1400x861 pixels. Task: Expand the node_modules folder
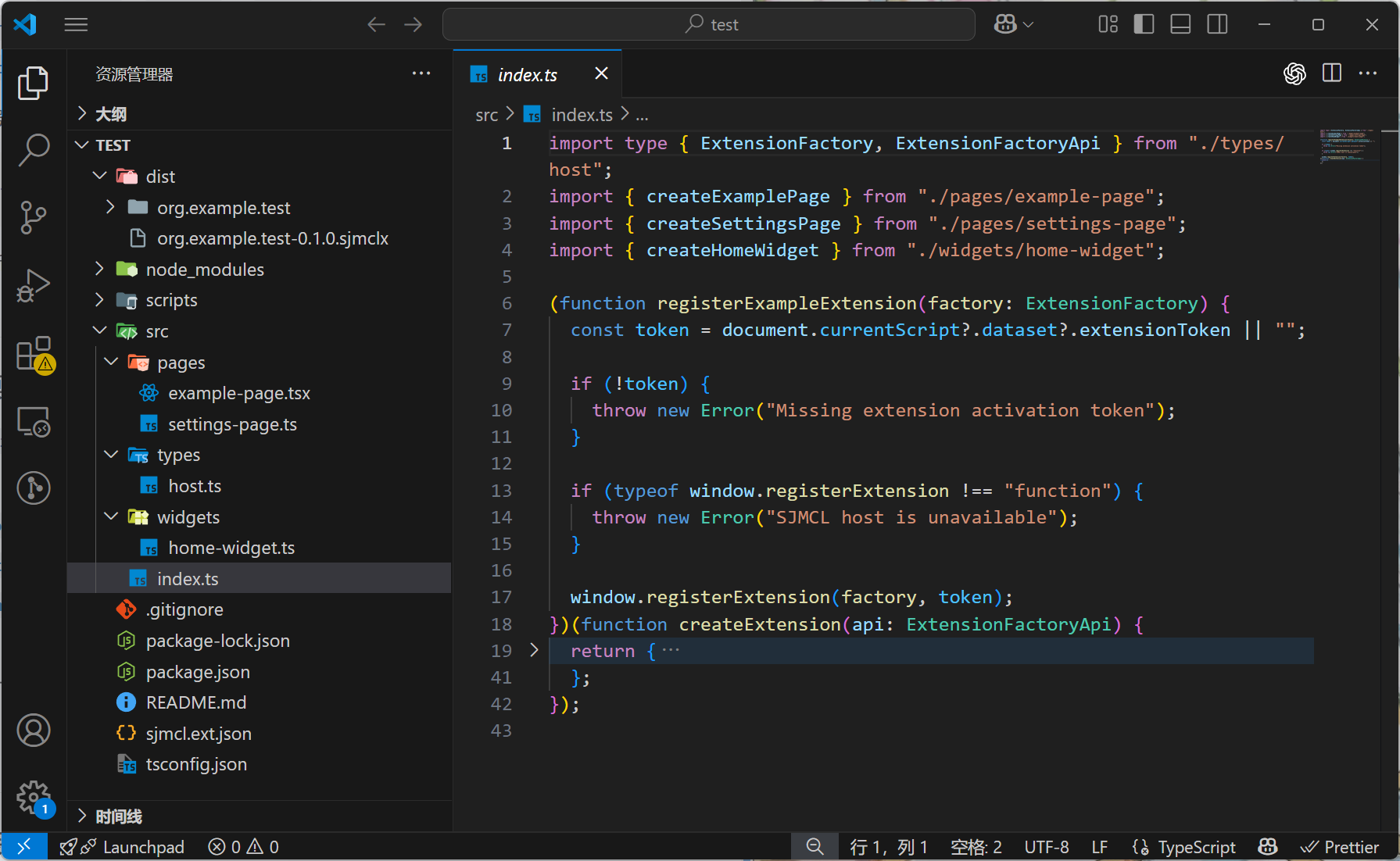tap(205, 270)
